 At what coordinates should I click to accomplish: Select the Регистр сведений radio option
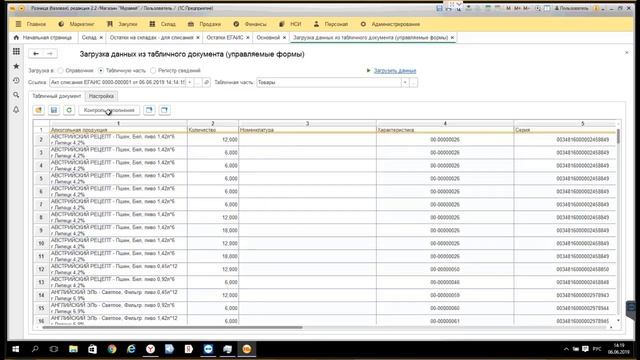click(x=153, y=71)
